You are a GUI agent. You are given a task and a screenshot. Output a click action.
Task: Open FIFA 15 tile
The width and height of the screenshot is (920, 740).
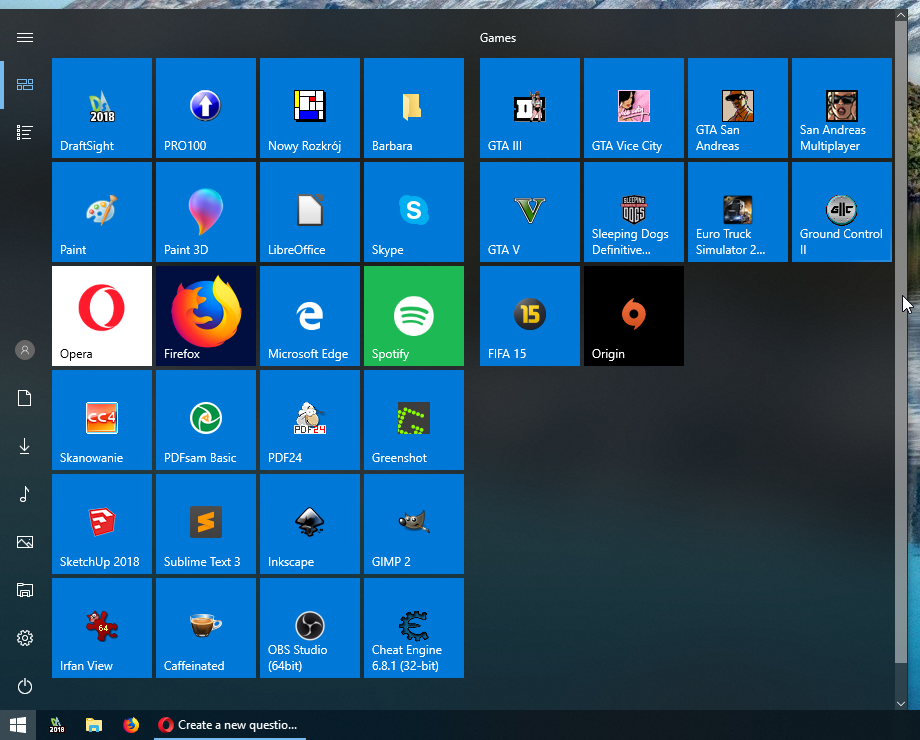(x=530, y=316)
